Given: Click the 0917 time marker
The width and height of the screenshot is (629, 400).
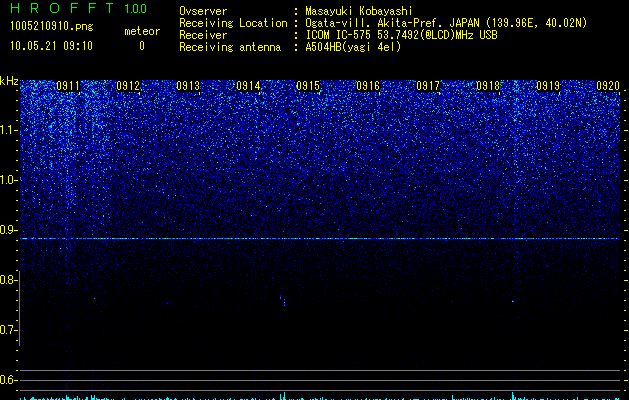Looking at the screenshot, I should tap(428, 86).
